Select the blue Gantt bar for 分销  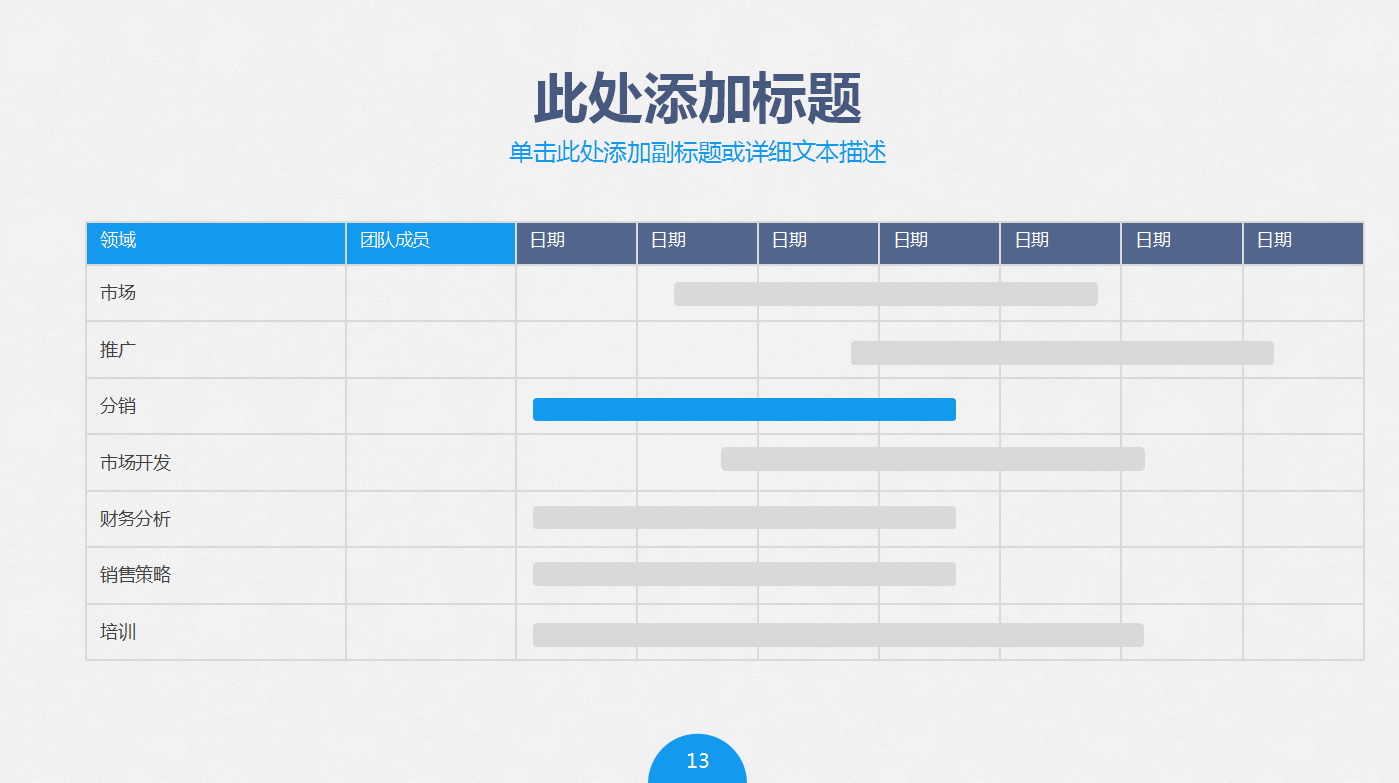744,408
